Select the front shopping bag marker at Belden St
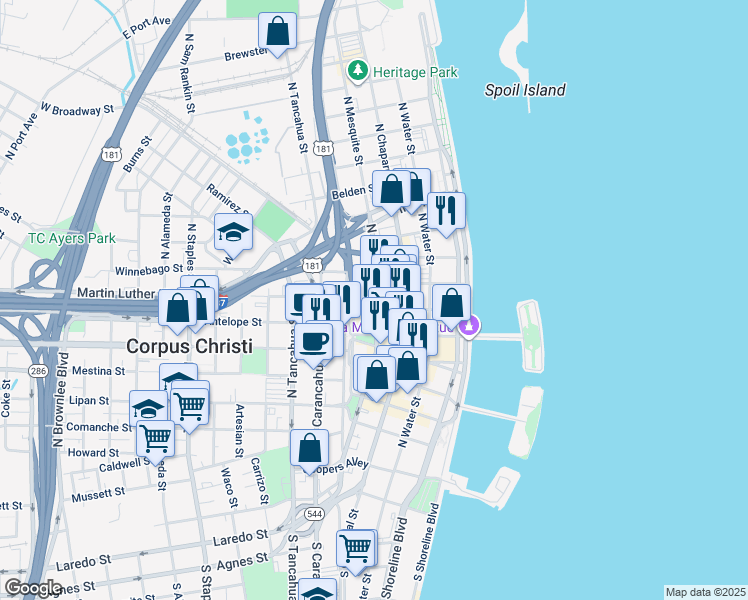748x600 pixels. click(391, 190)
